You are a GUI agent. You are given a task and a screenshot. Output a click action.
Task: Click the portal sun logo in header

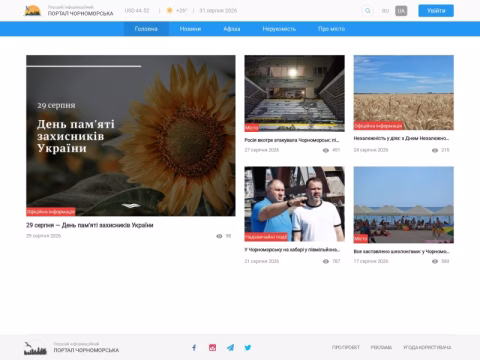(33, 11)
